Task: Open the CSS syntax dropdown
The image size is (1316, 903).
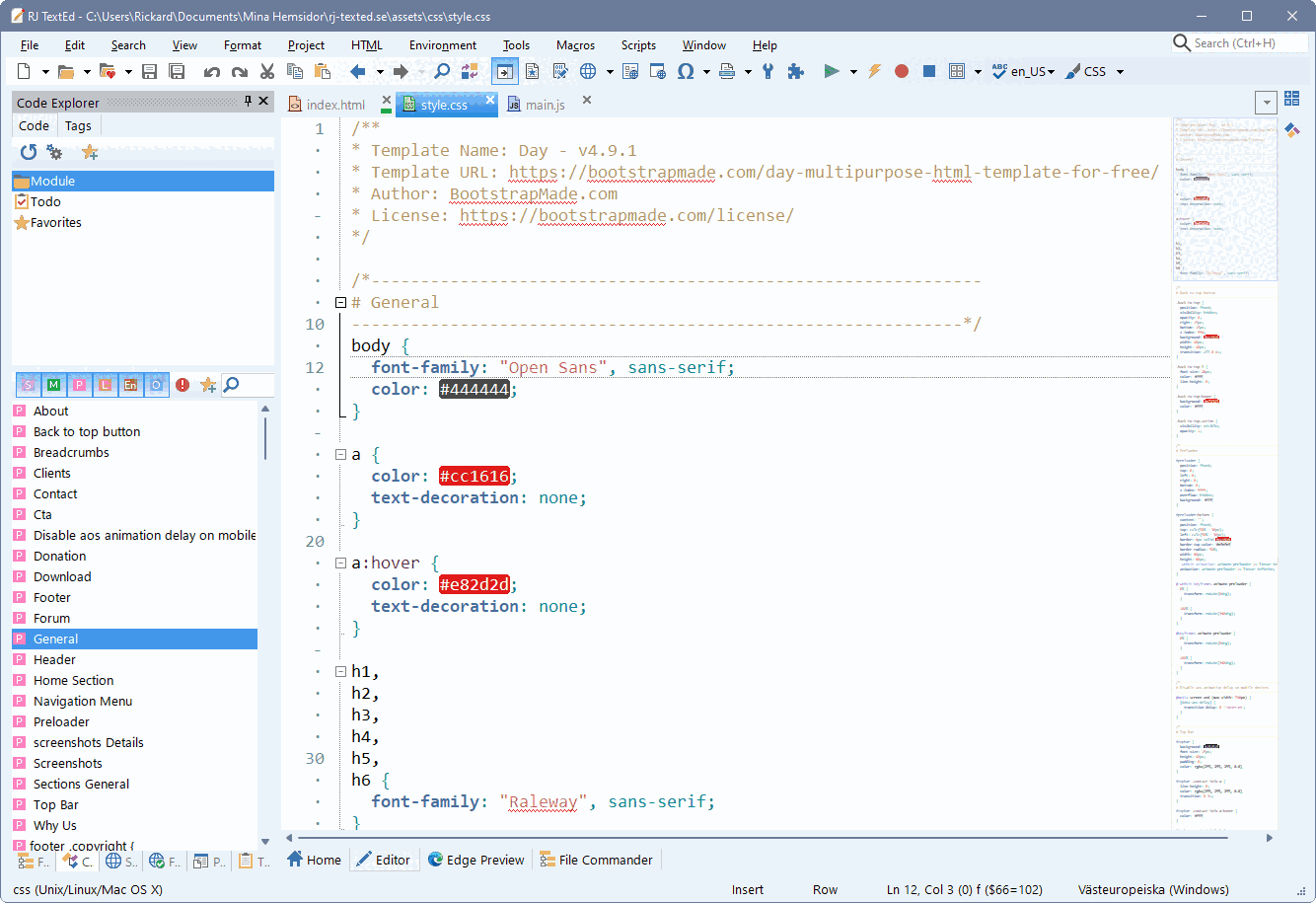Action: coord(1119,71)
